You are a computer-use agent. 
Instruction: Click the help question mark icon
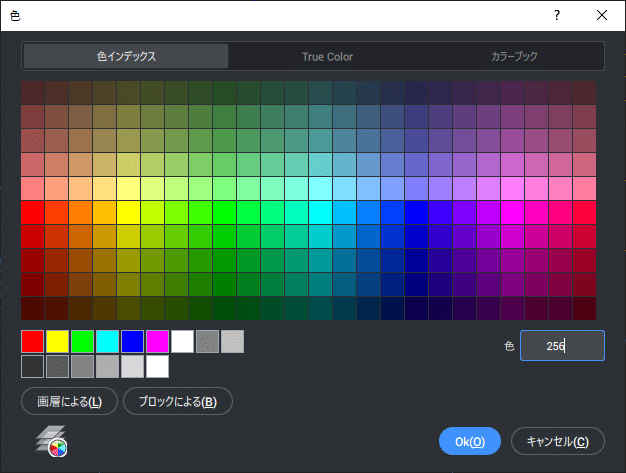557,15
